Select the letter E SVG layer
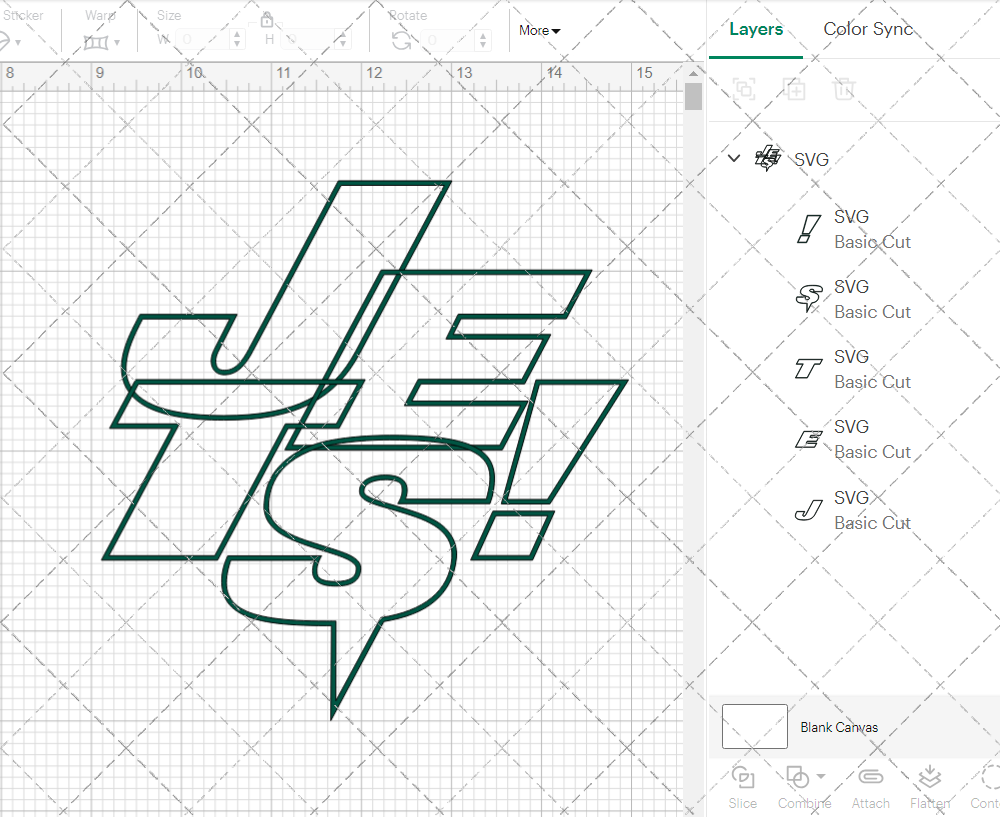 (855, 439)
